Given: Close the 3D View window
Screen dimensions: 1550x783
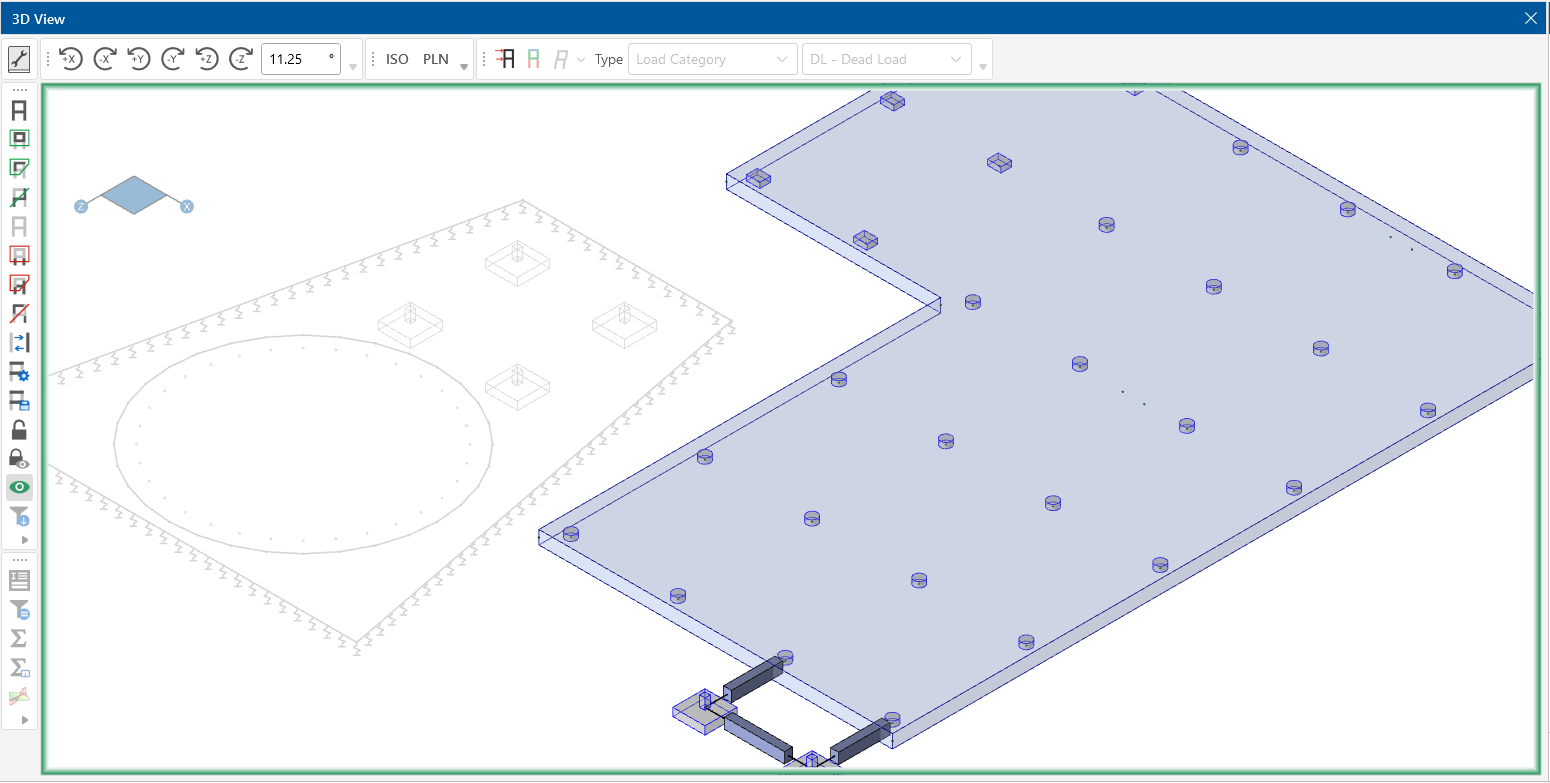Looking at the screenshot, I should [x=1530, y=18].
